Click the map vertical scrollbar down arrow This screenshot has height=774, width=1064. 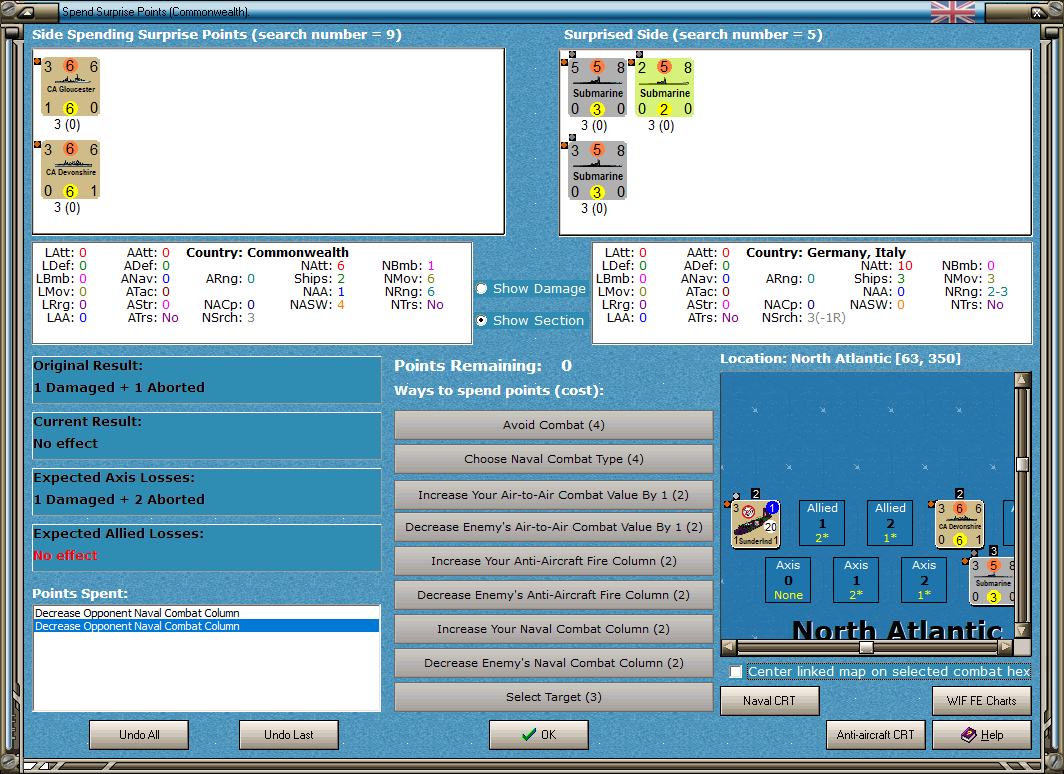click(x=1022, y=630)
